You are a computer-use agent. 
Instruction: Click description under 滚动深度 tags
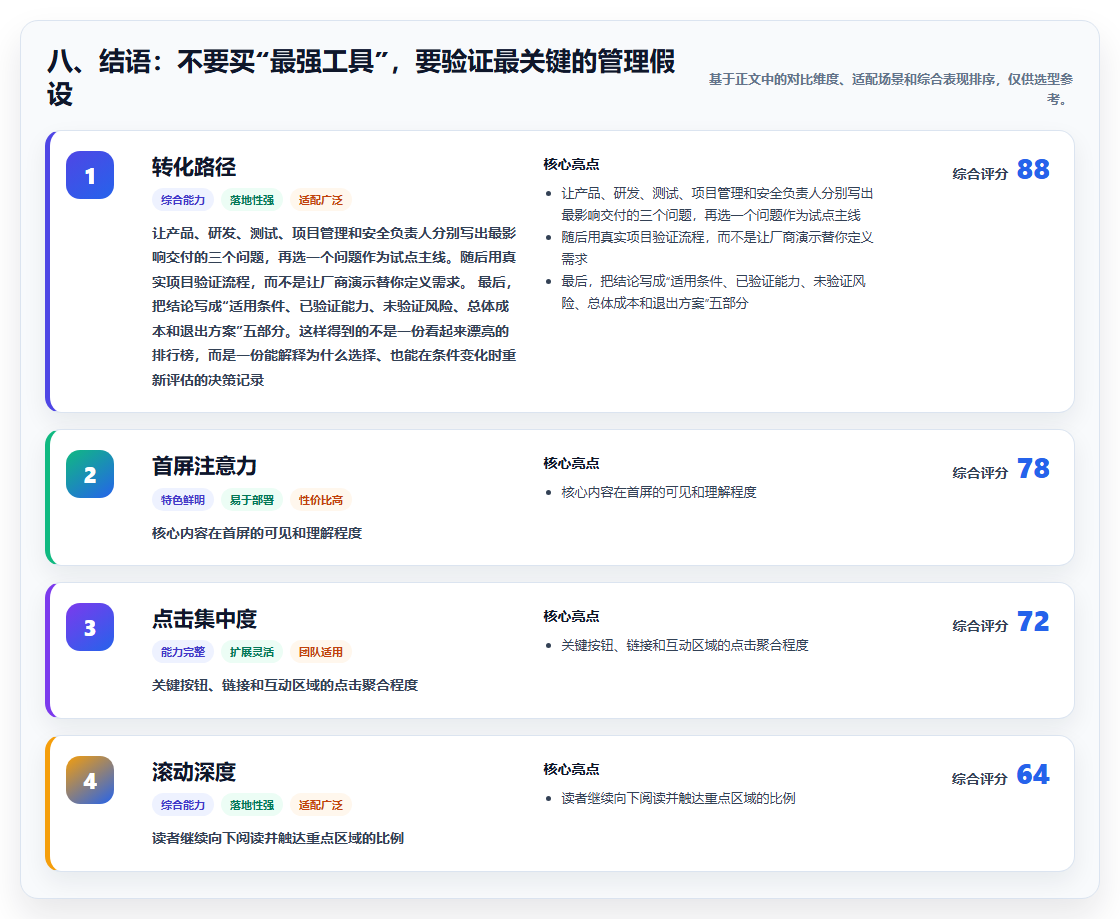click(278, 838)
